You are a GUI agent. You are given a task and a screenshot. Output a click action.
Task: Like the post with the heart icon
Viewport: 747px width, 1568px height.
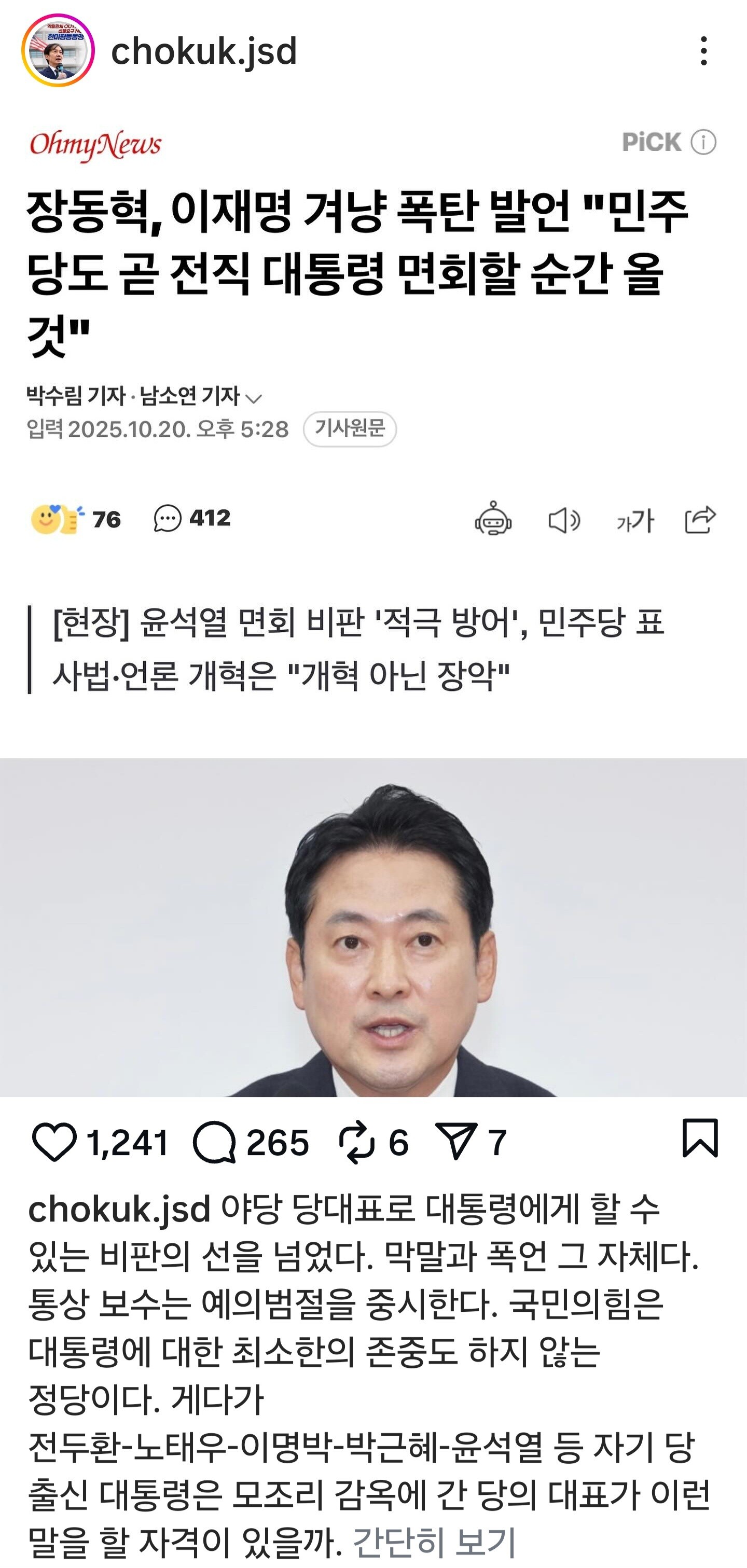point(54,1142)
